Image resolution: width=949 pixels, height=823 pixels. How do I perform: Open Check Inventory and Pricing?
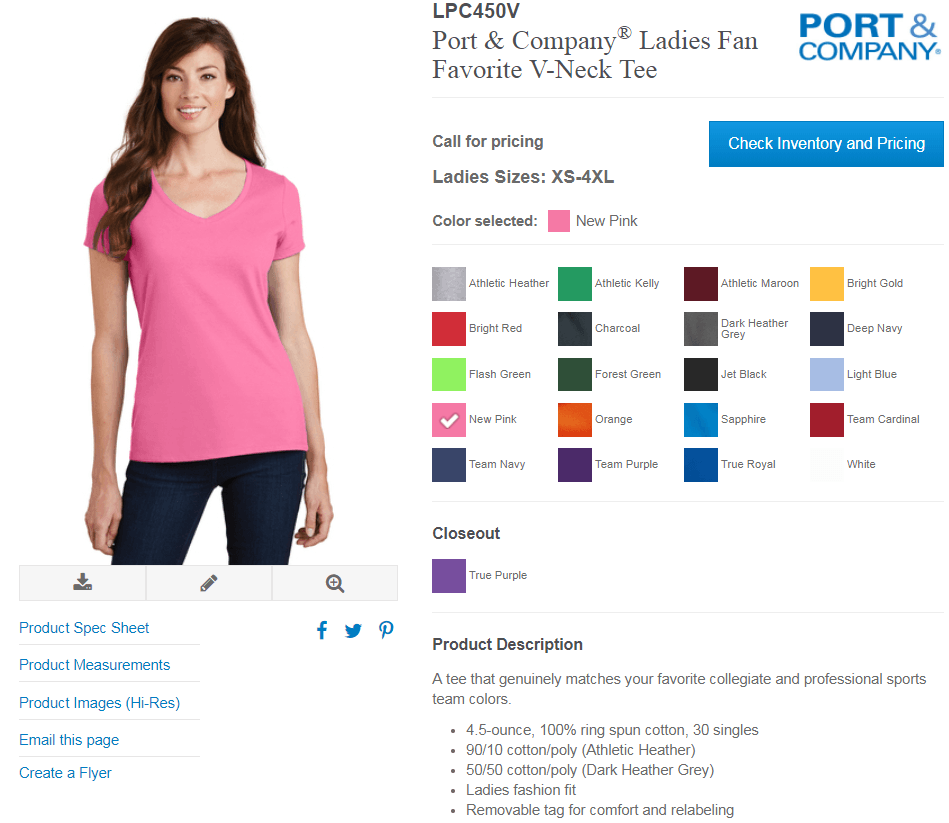826,144
